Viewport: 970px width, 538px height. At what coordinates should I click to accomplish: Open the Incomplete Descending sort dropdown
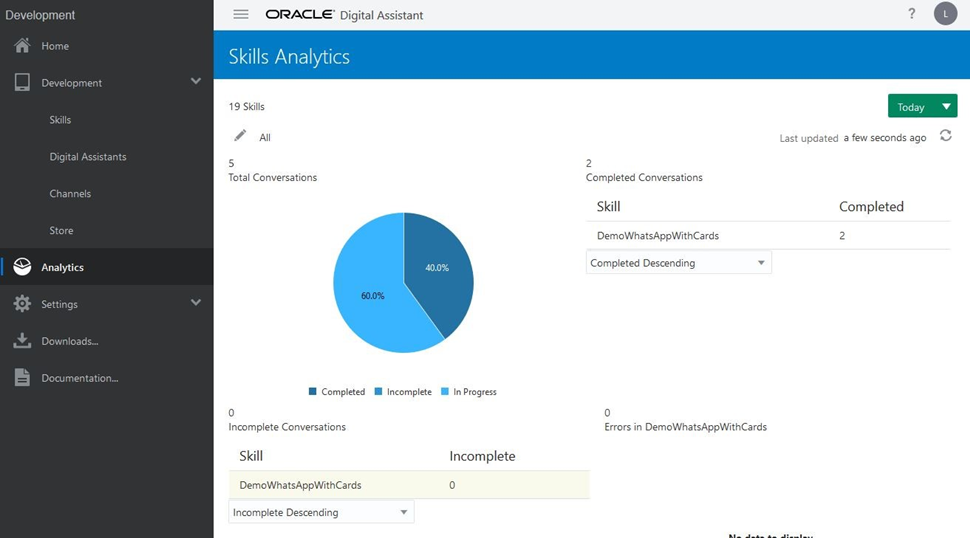coord(321,512)
